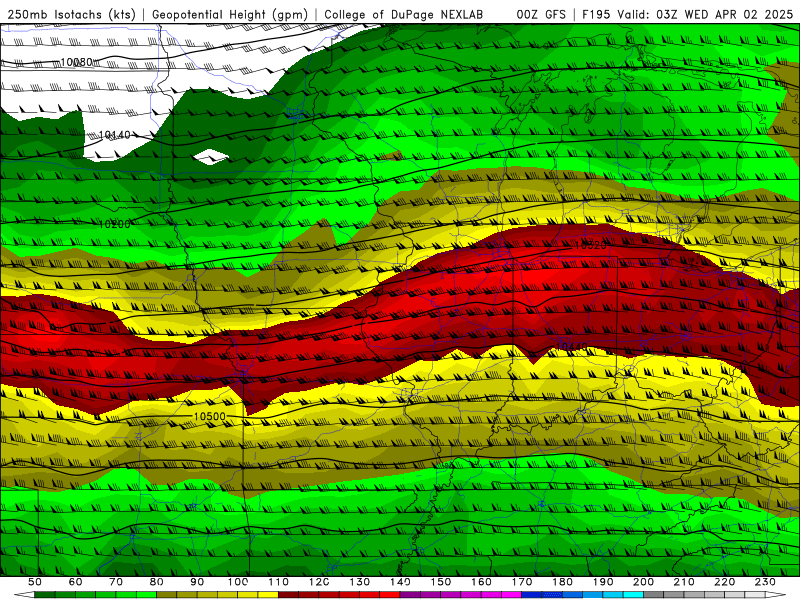Click the 80 value on the color scale

pyautogui.click(x=157, y=582)
